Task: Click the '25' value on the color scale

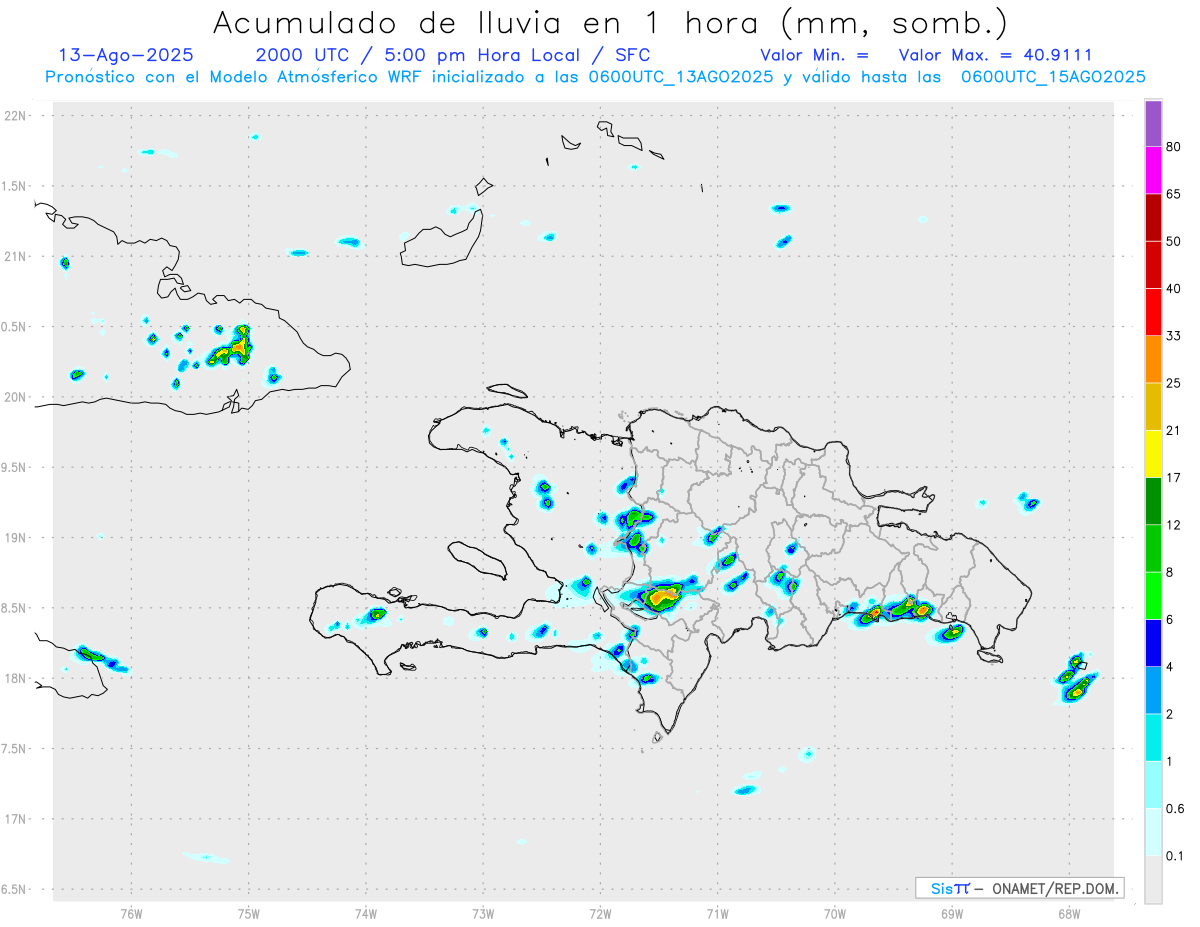Action: coord(1174,383)
